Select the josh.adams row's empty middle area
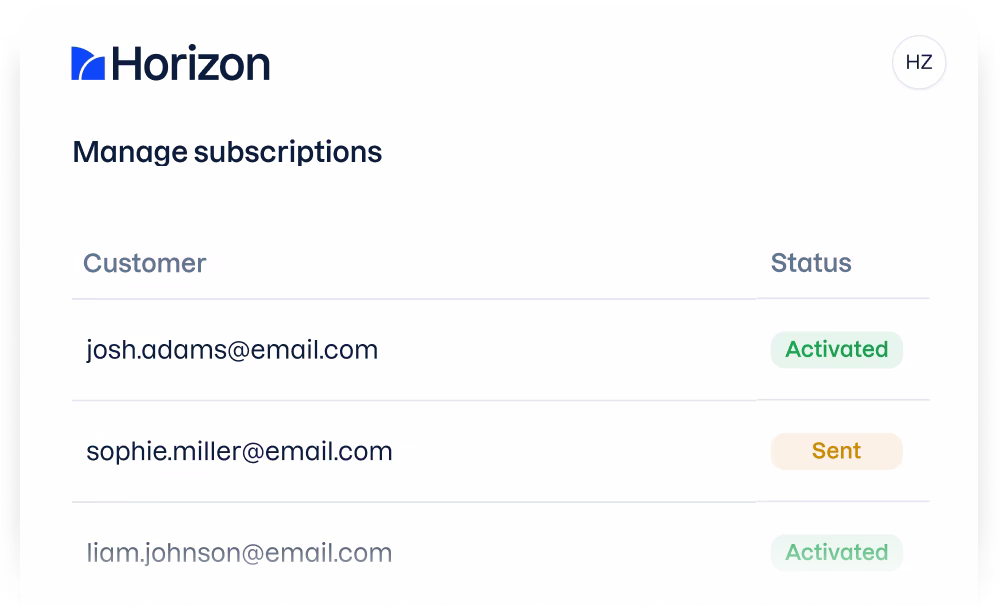1000x606 pixels. click(570, 350)
